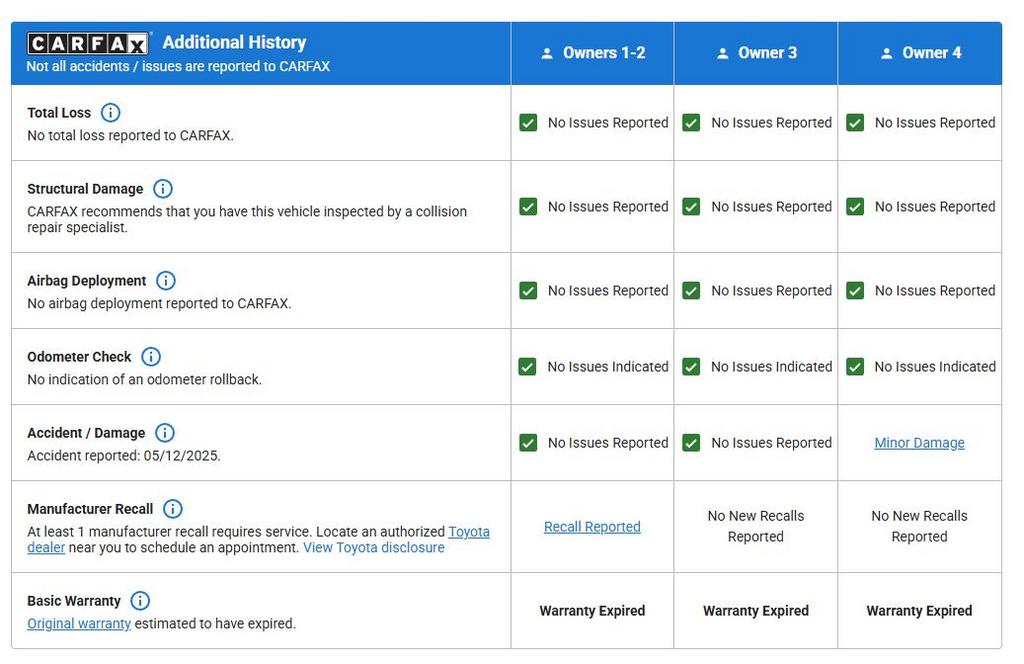Click the info icon beside Airbag Deployment

click(x=166, y=281)
